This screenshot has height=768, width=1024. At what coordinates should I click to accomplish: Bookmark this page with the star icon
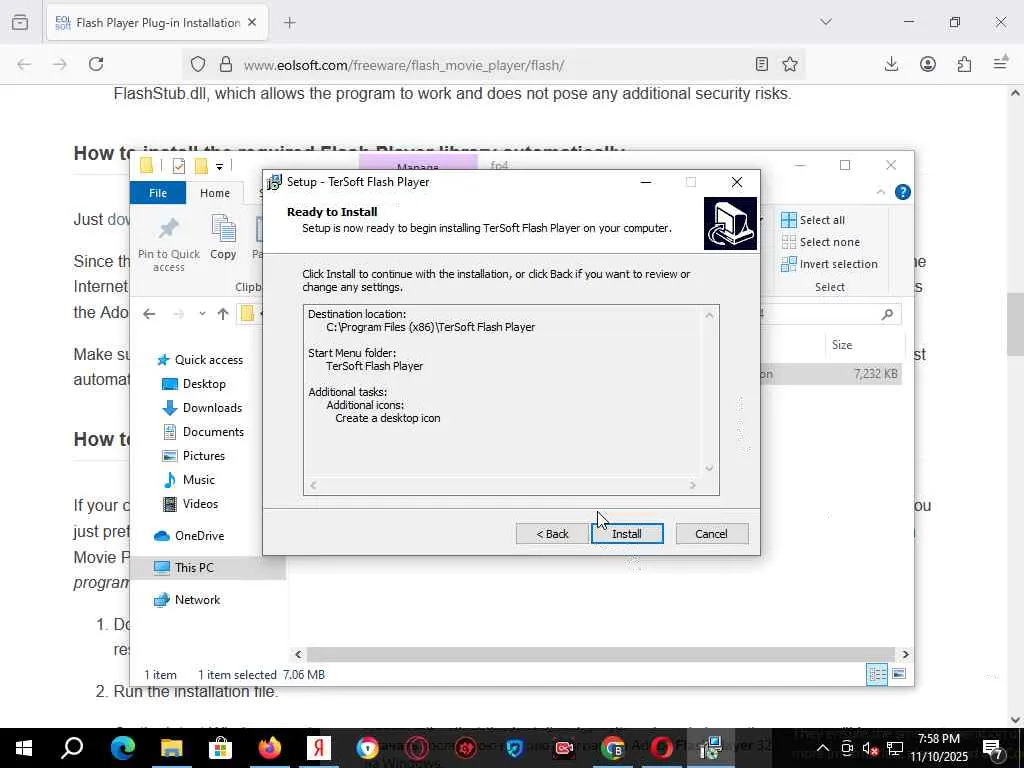tap(790, 64)
